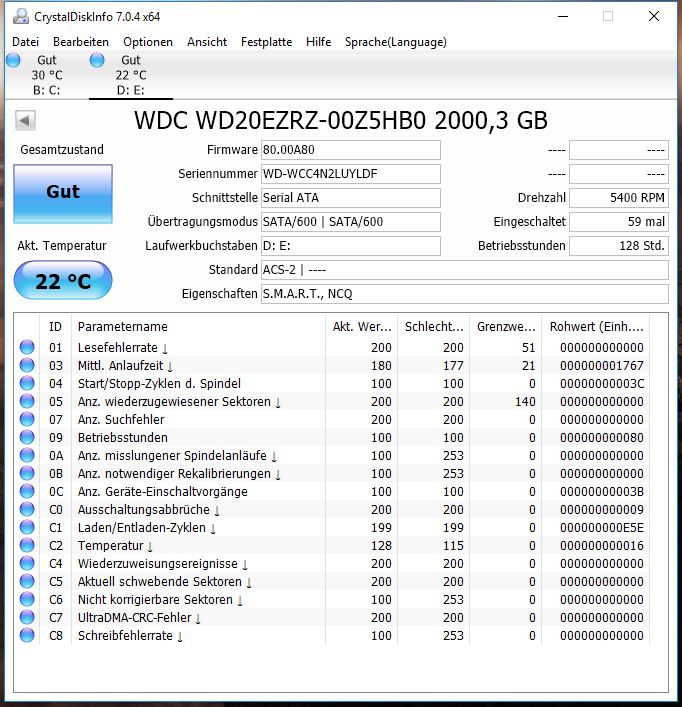Click status orb for Schreibfehlerrate row
This screenshot has width=682, height=707.
coord(27,635)
